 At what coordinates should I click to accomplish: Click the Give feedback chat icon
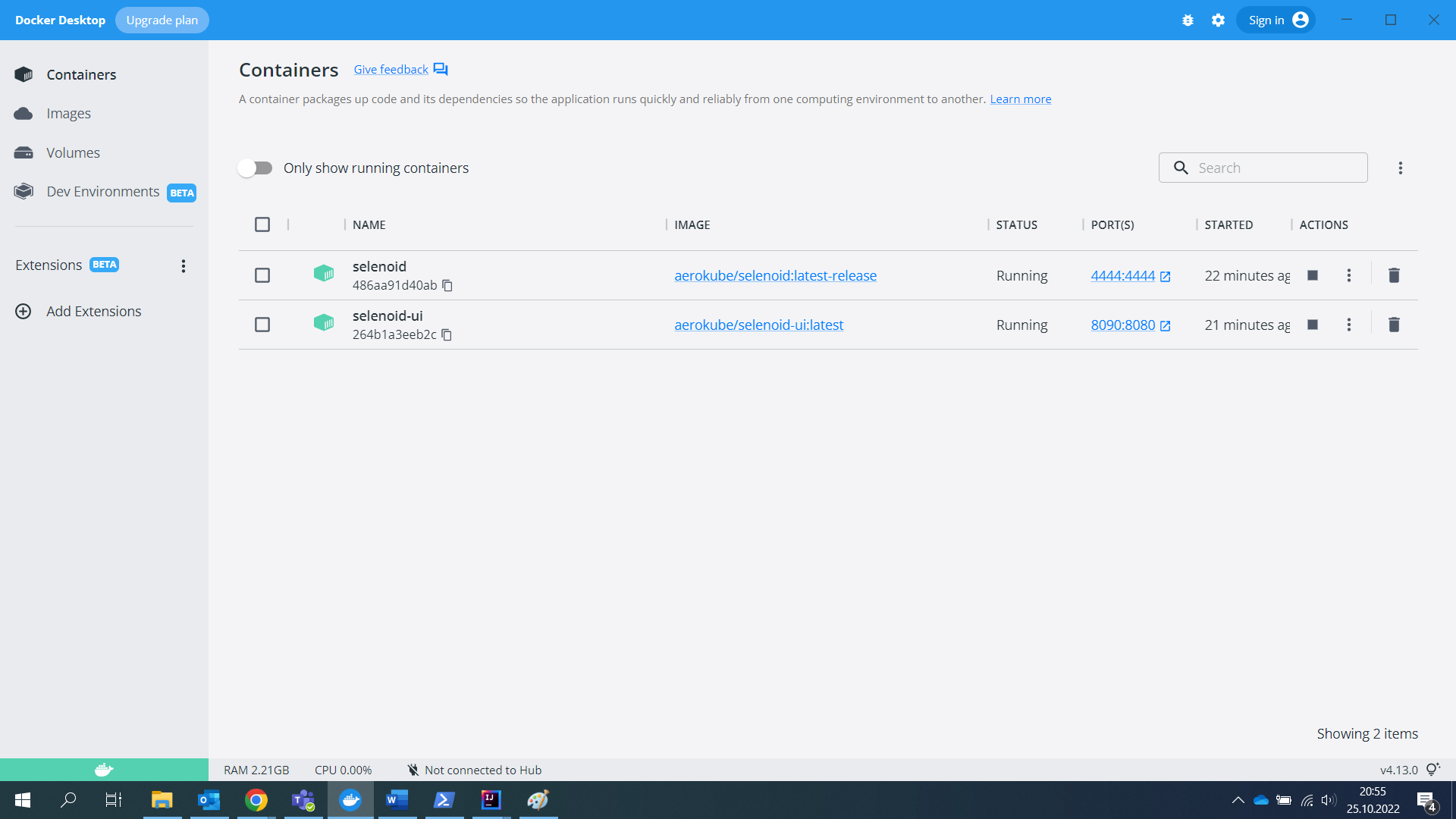[441, 70]
